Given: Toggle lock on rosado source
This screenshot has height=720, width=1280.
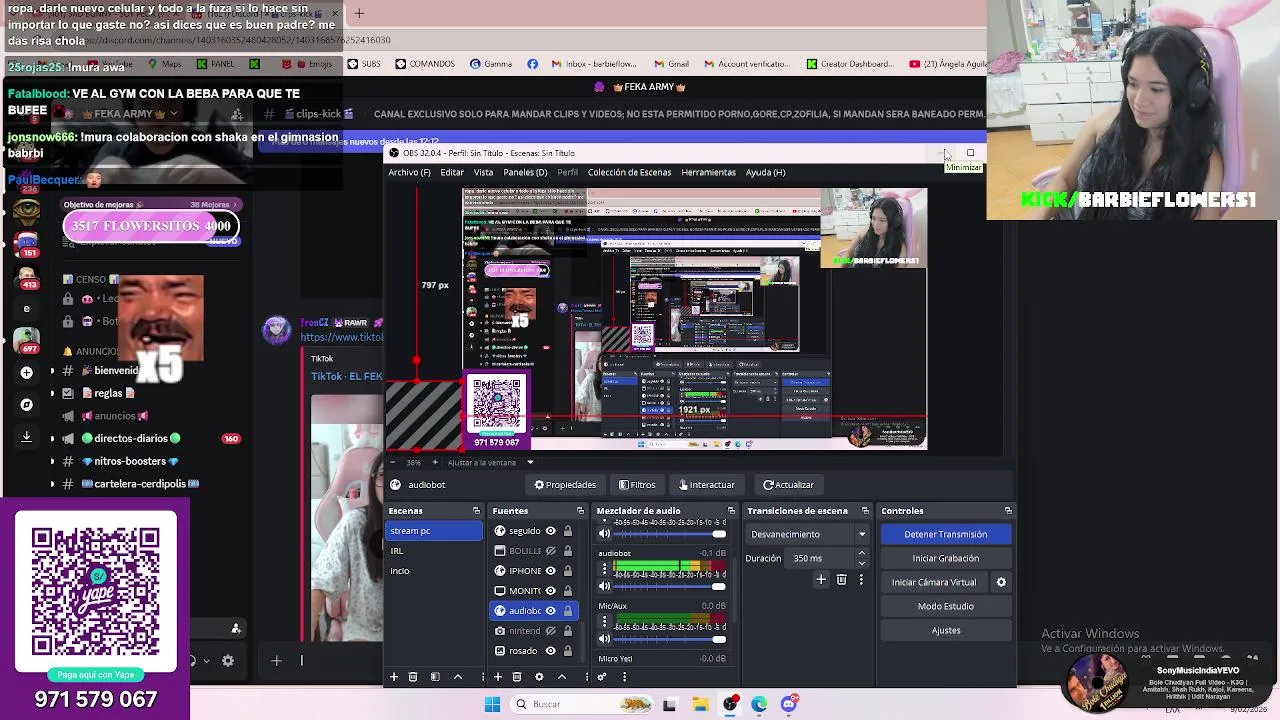Looking at the screenshot, I should 567,651.
